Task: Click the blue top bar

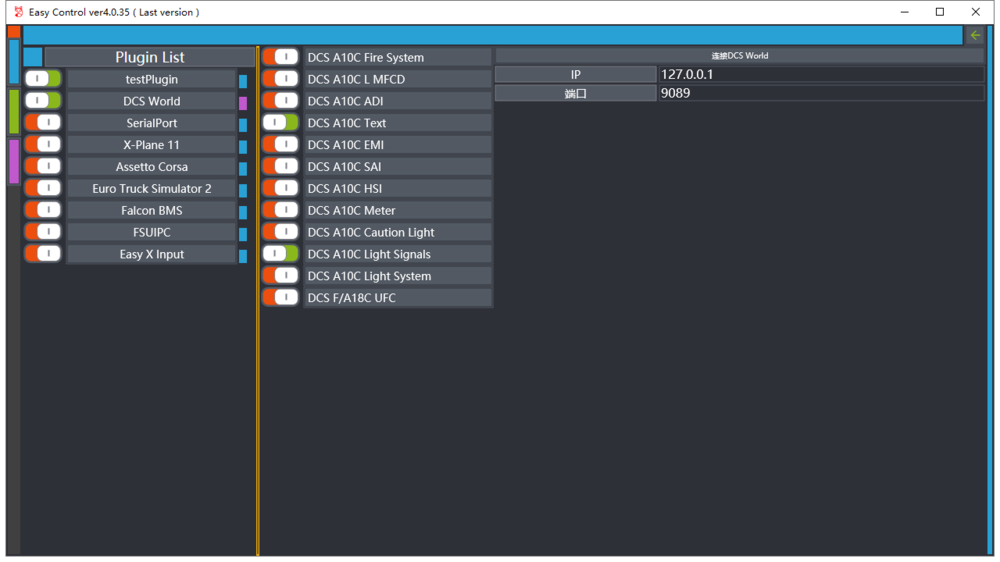Action: pos(492,35)
